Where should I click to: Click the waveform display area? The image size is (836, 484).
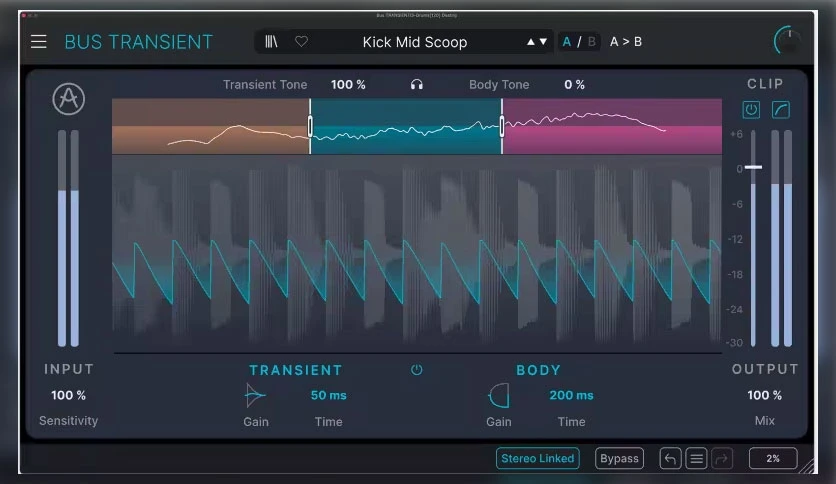point(416,253)
